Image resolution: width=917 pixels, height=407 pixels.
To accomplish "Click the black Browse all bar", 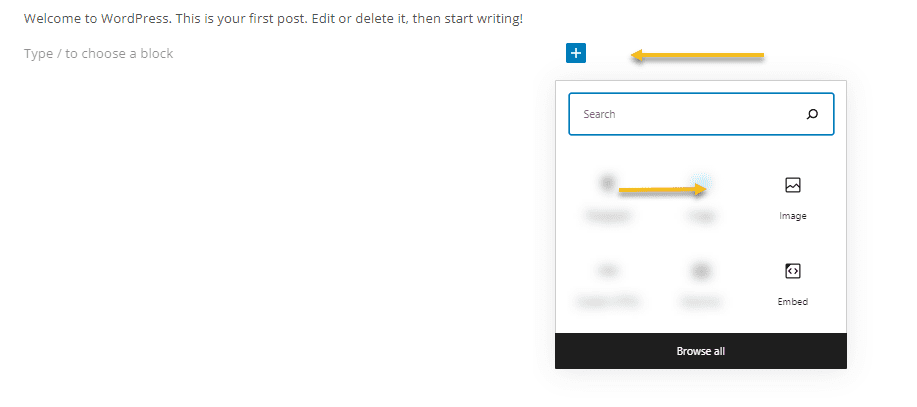I will click(x=701, y=351).
